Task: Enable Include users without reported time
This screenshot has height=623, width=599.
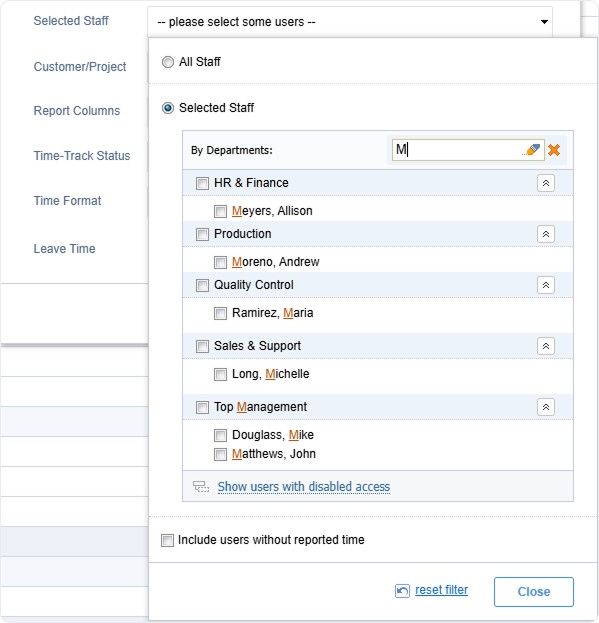Action: click(x=167, y=540)
